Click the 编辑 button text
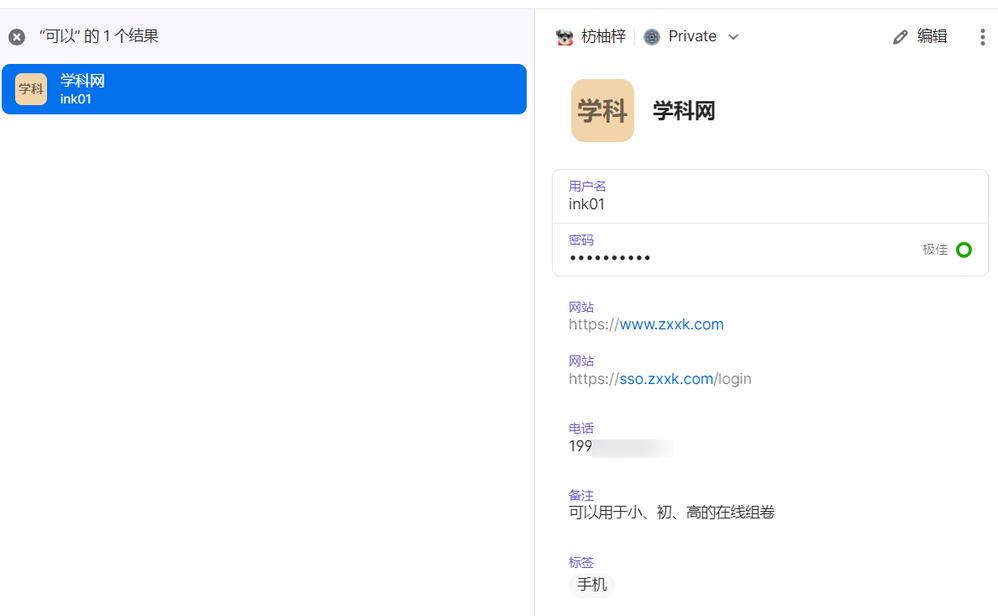Image resolution: width=998 pixels, height=616 pixels. click(932, 37)
